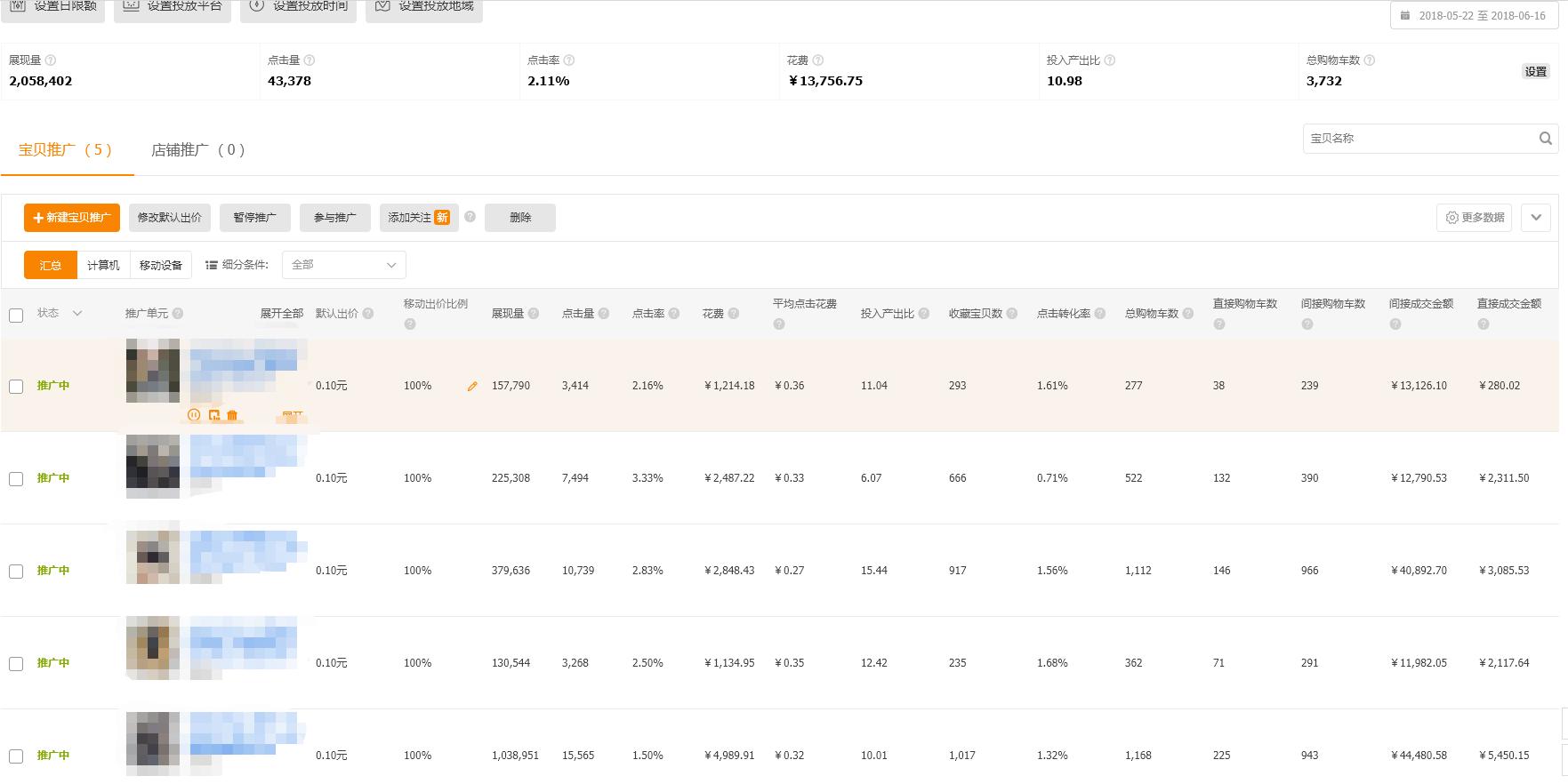Click the pencil edit icon beside 100%
The width and height of the screenshot is (1568, 784).
pyautogui.click(x=472, y=386)
